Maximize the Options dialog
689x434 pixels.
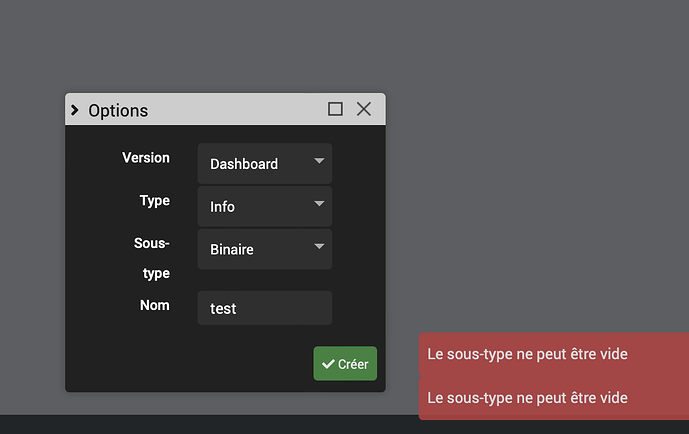[x=336, y=109]
